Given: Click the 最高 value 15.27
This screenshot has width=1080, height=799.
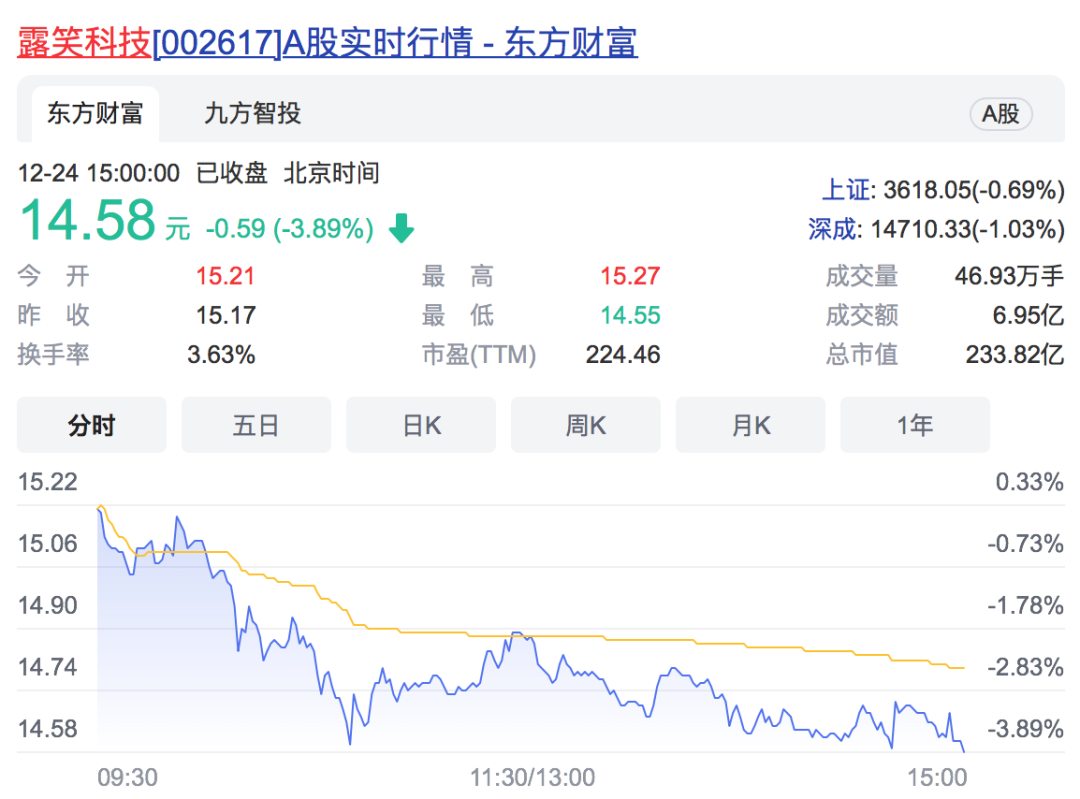Looking at the screenshot, I should [x=630, y=276].
